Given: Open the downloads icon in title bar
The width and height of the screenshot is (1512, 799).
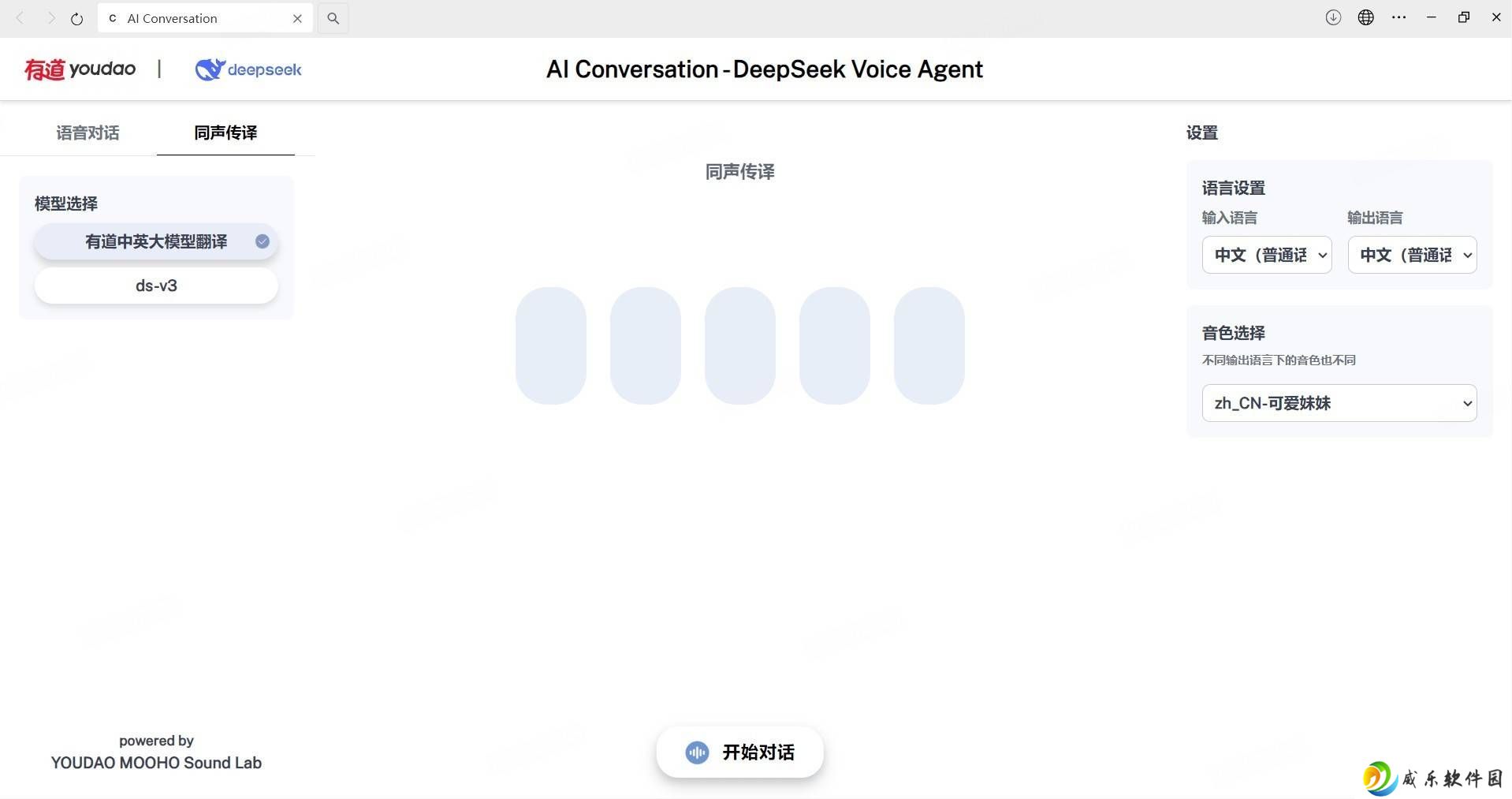Looking at the screenshot, I should [x=1333, y=17].
